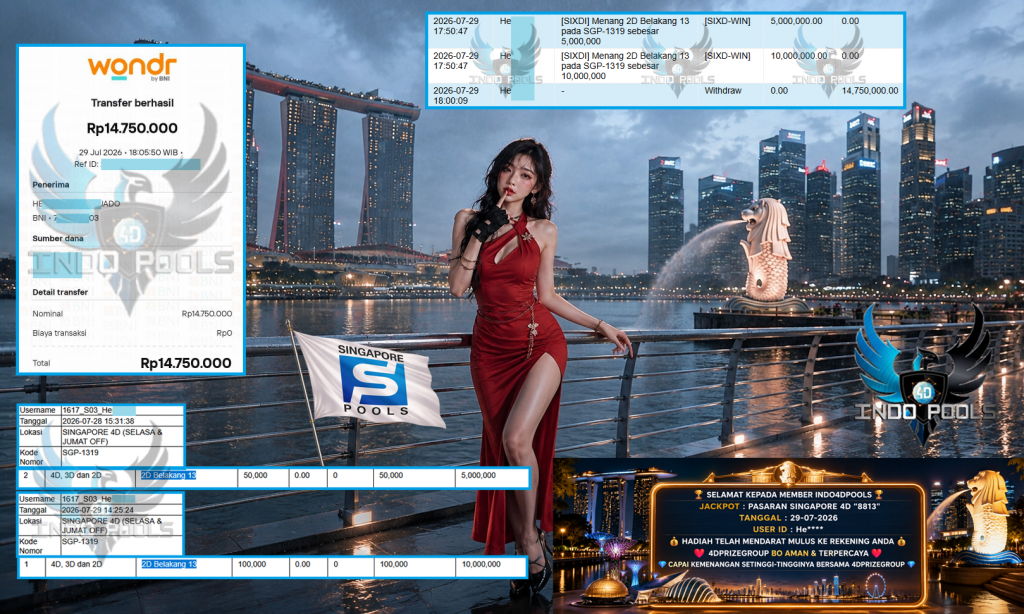The image size is (1024, 614).
Task: Click the 'Sumber dana' section label
Action: 58,238
